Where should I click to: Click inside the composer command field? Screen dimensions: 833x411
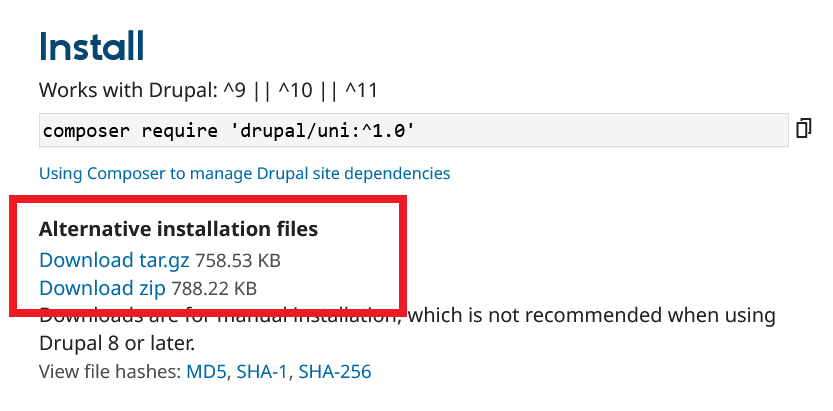click(600, 131)
